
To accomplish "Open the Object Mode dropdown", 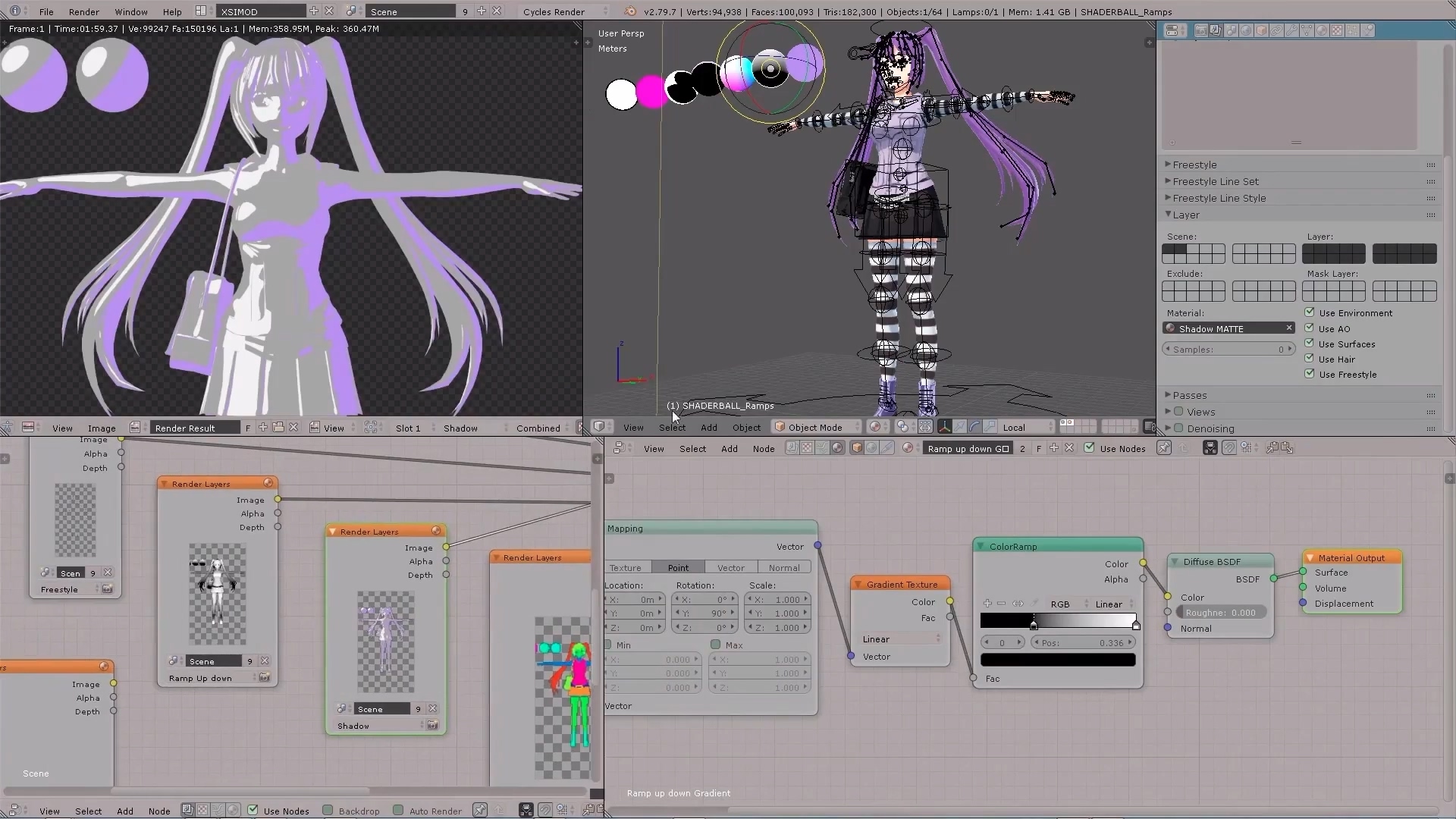I will pos(817,427).
